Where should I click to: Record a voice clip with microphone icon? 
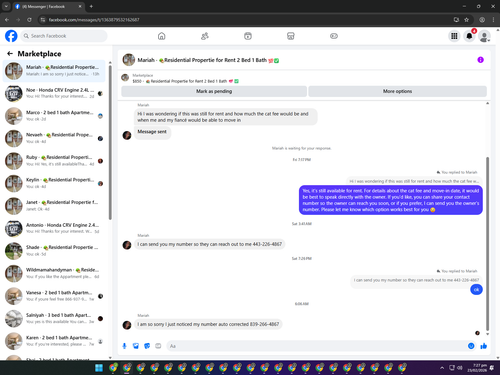pos(124,346)
